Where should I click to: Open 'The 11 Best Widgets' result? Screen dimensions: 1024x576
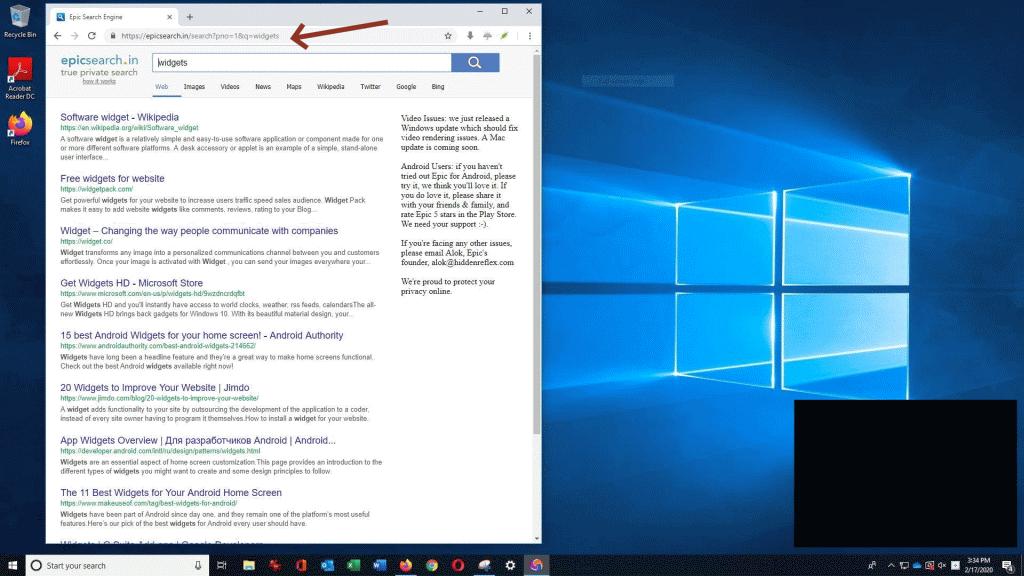171,492
